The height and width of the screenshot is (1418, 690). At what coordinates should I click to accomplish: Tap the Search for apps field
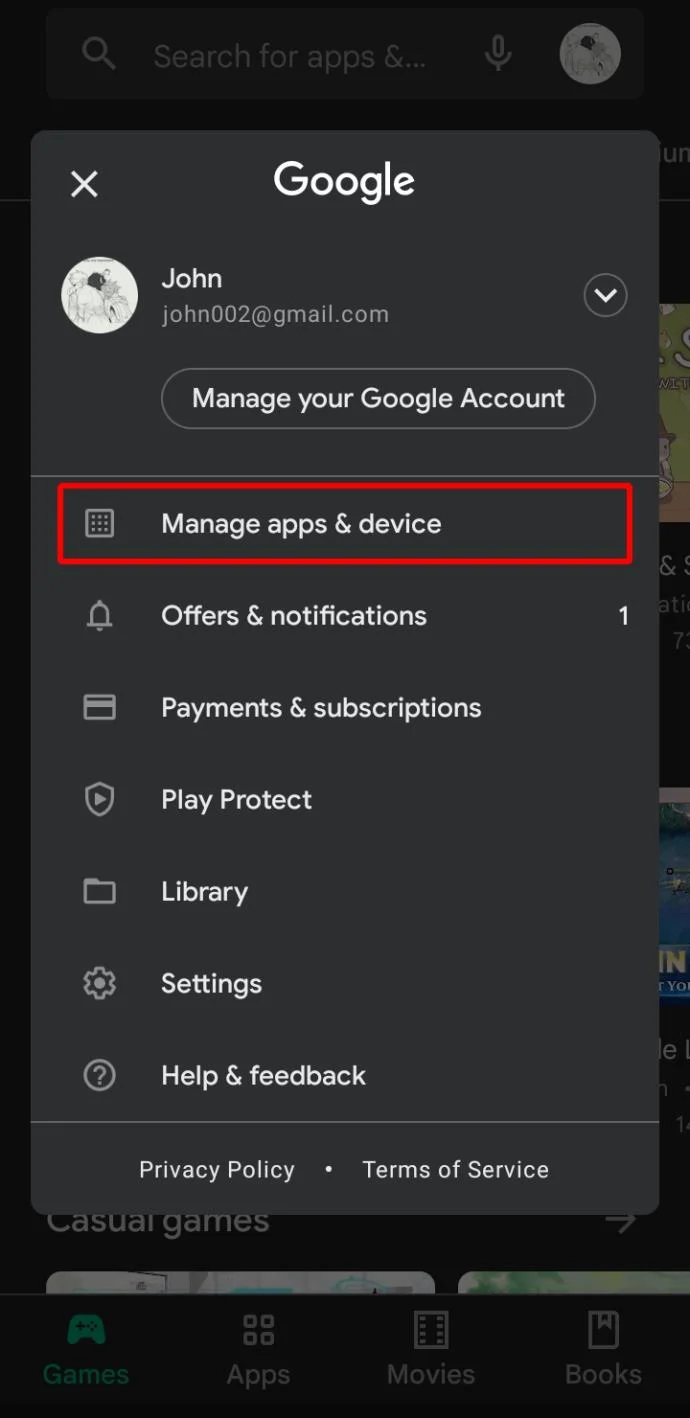[345, 54]
